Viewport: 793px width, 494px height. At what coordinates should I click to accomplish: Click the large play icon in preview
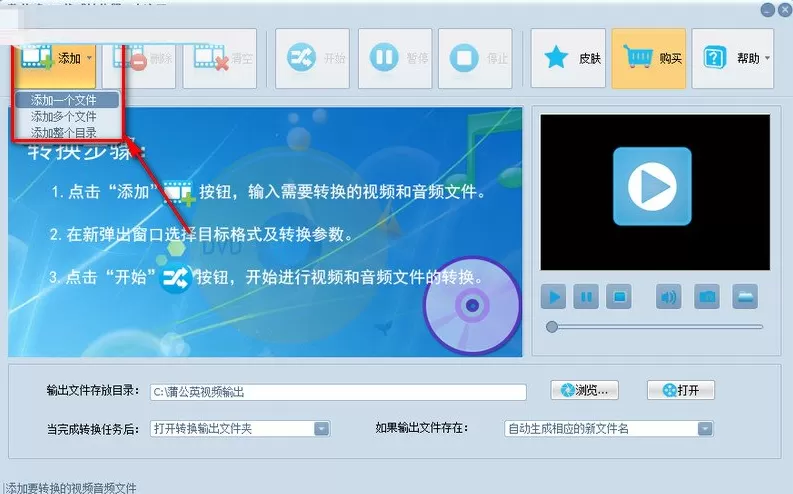coord(652,187)
